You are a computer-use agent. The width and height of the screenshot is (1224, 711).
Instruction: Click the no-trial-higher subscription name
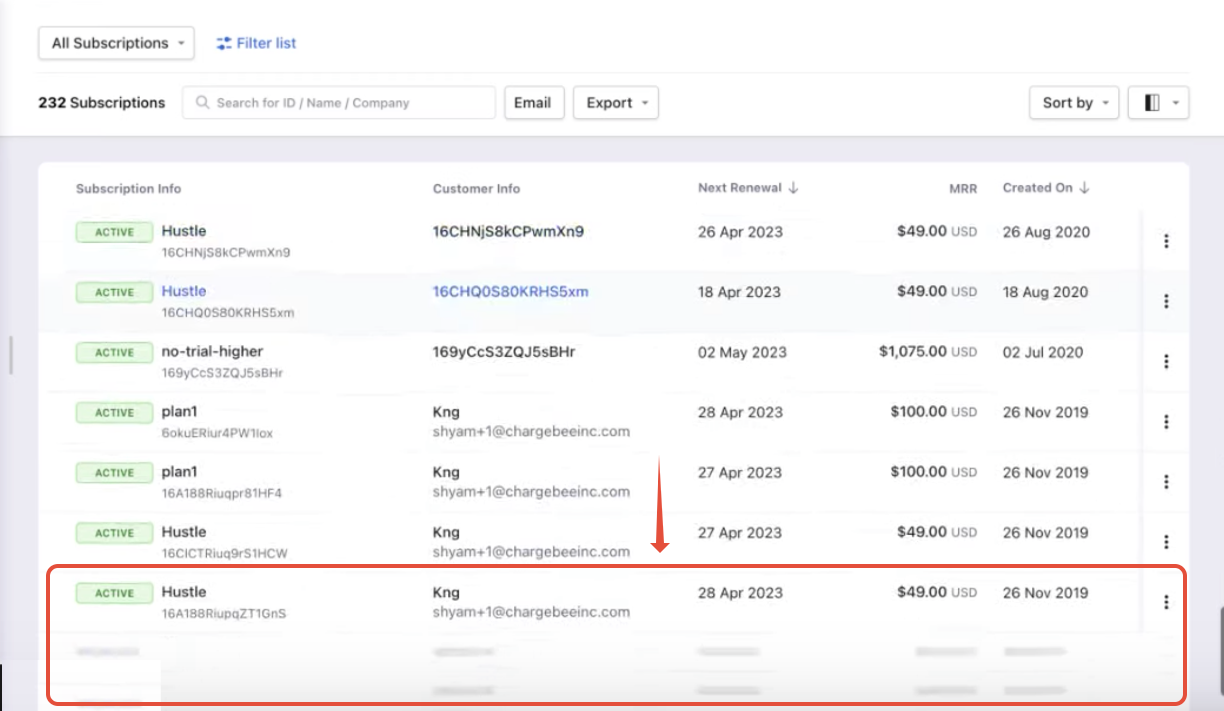[x=212, y=351]
